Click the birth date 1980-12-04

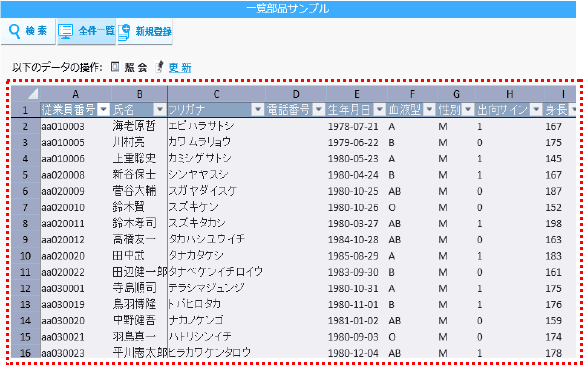click(353, 353)
